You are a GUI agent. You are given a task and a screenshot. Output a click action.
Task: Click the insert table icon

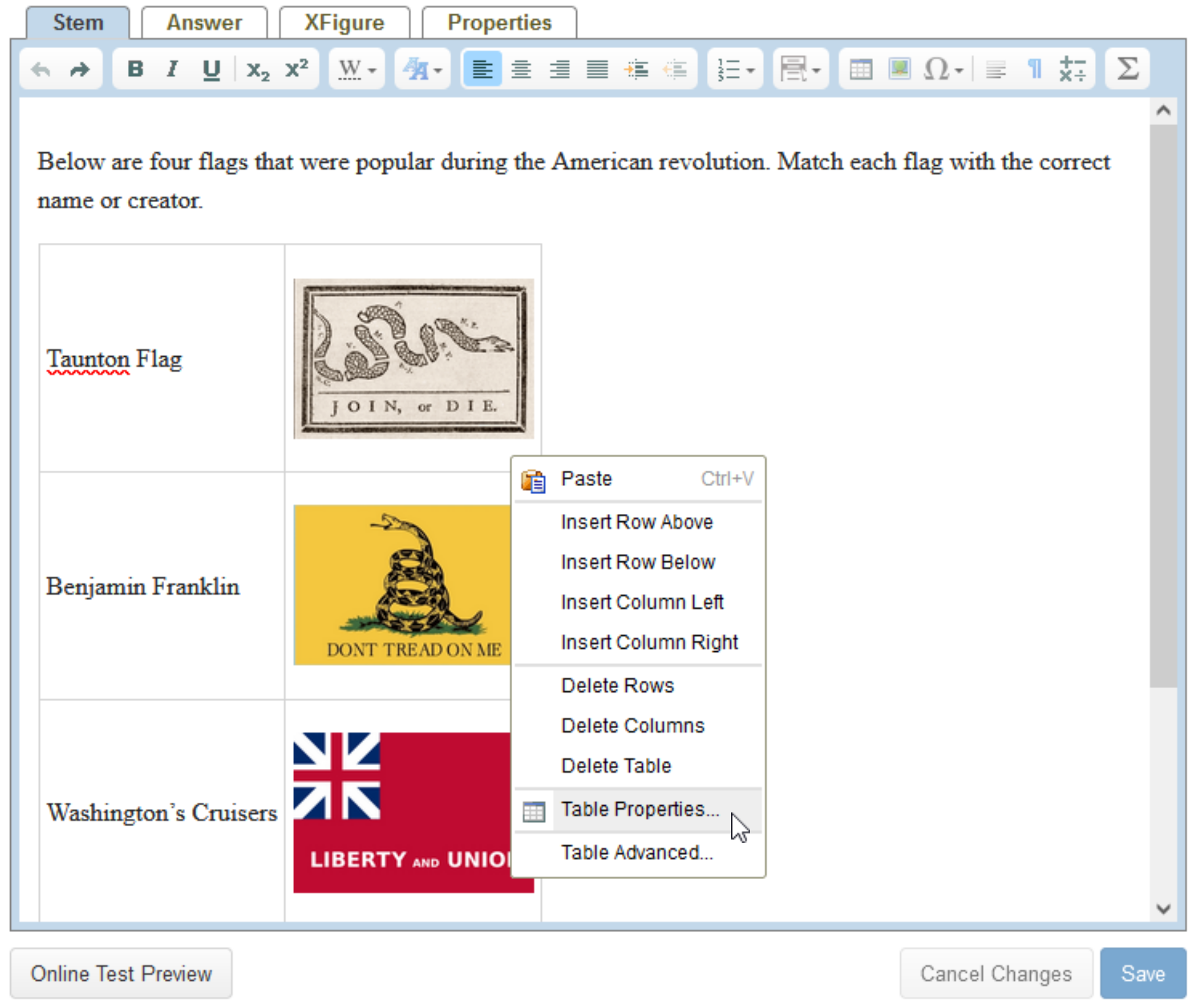[x=860, y=70]
